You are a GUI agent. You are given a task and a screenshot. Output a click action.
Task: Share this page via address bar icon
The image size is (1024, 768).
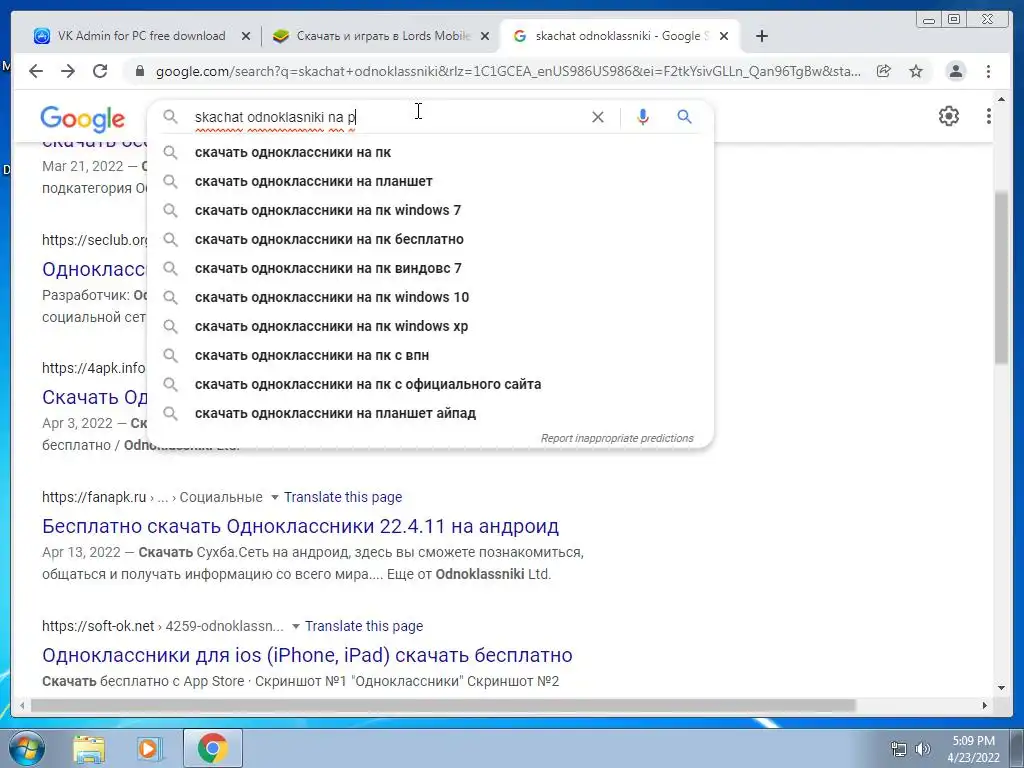[x=884, y=71]
